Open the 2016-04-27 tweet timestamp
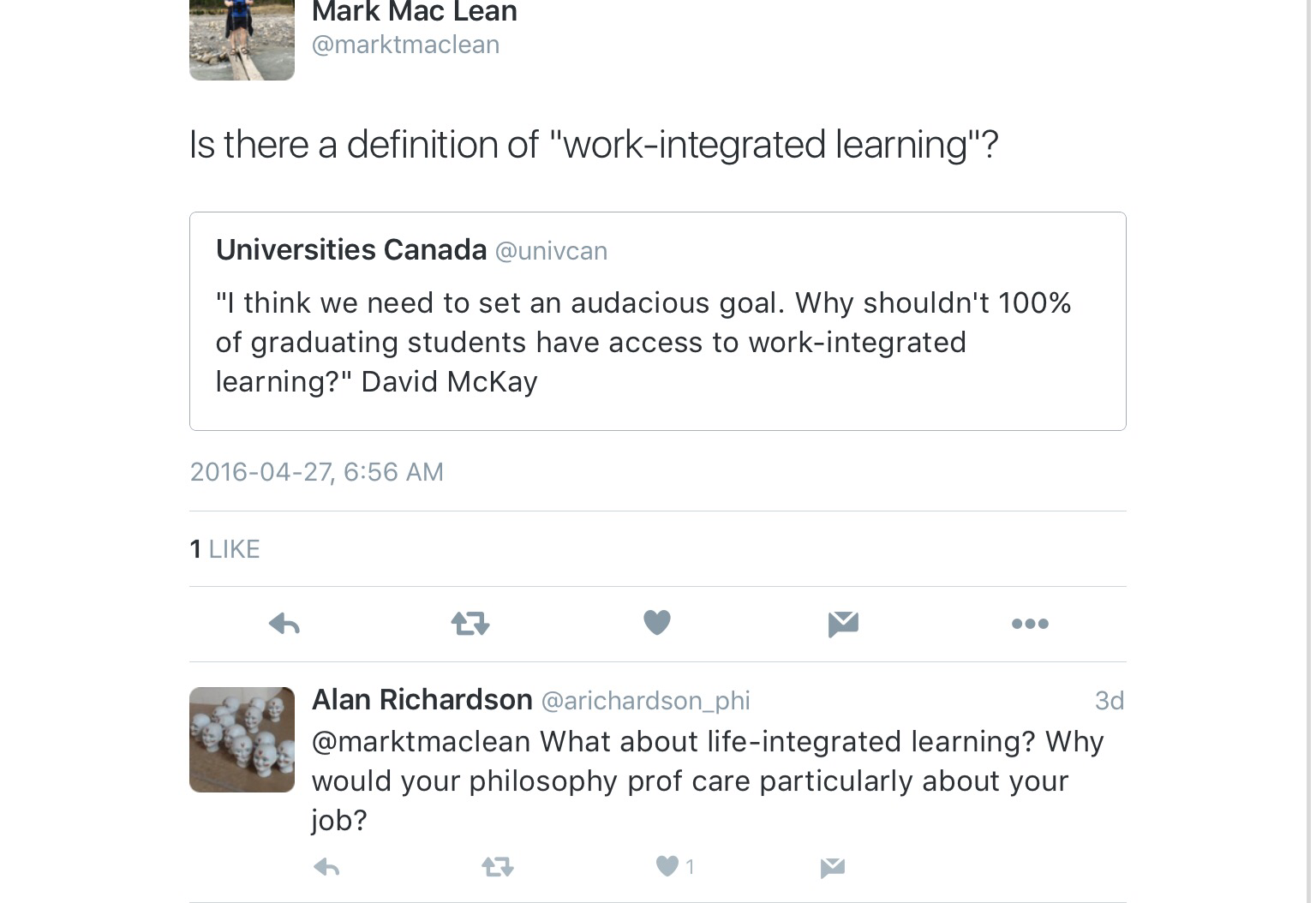1316x903 pixels. pos(316,472)
